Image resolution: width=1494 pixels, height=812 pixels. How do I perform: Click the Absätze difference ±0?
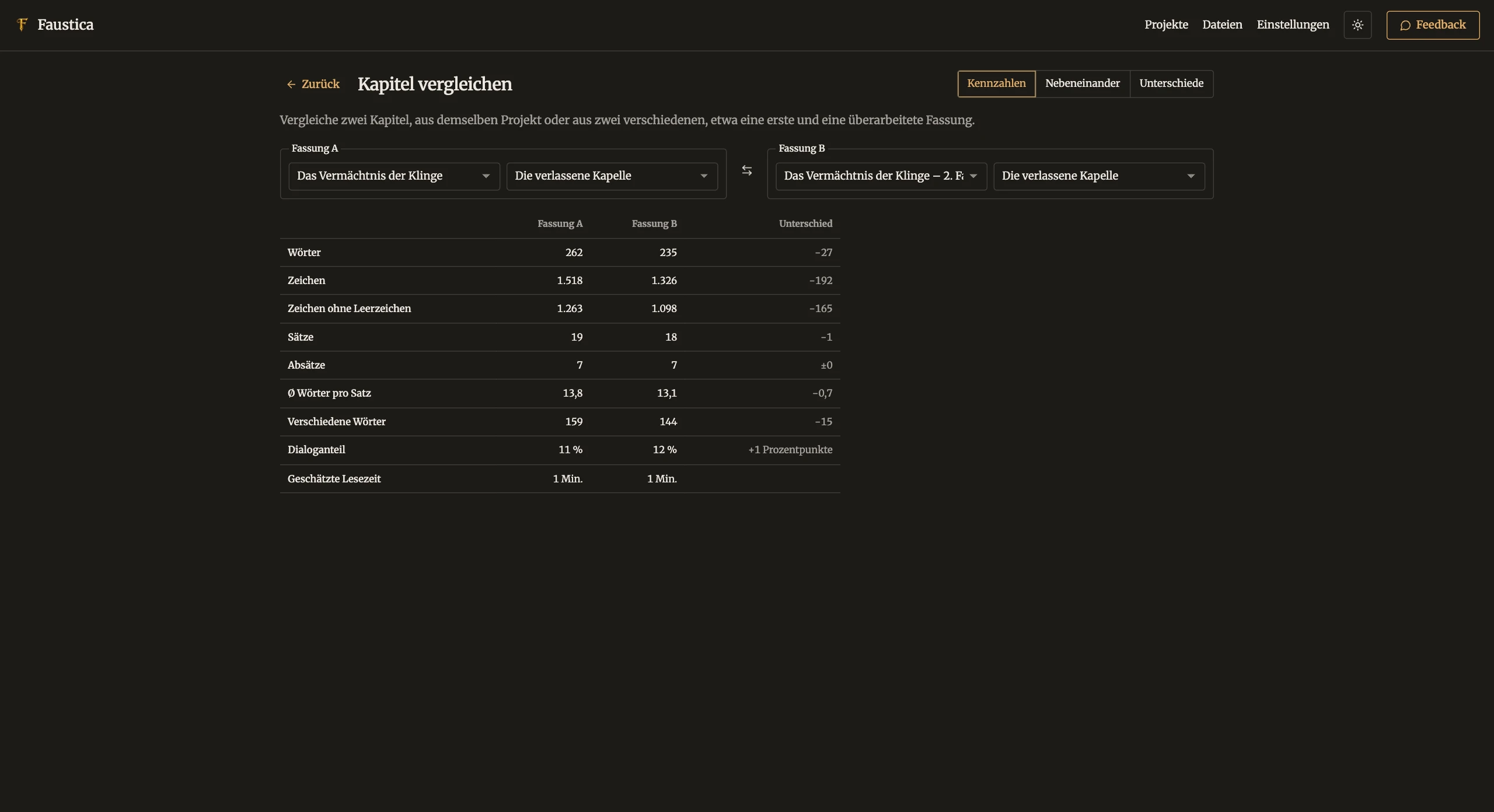pyautogui.click(x=826, y=365)
